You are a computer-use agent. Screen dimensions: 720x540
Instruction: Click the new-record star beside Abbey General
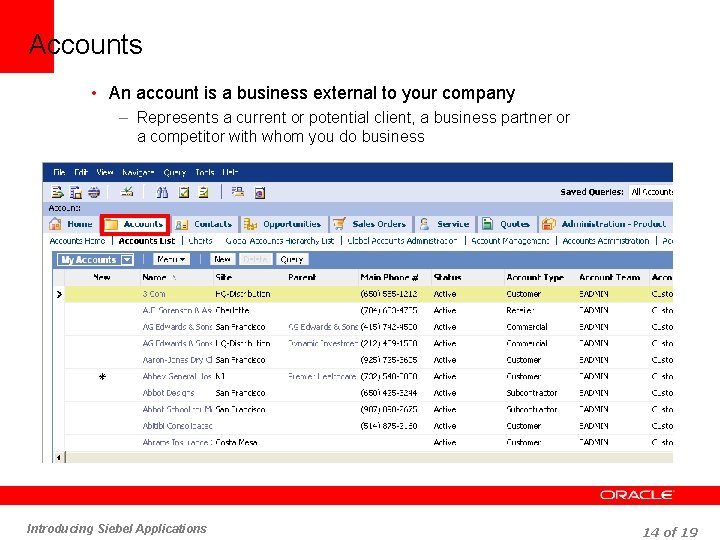[102, 377]
